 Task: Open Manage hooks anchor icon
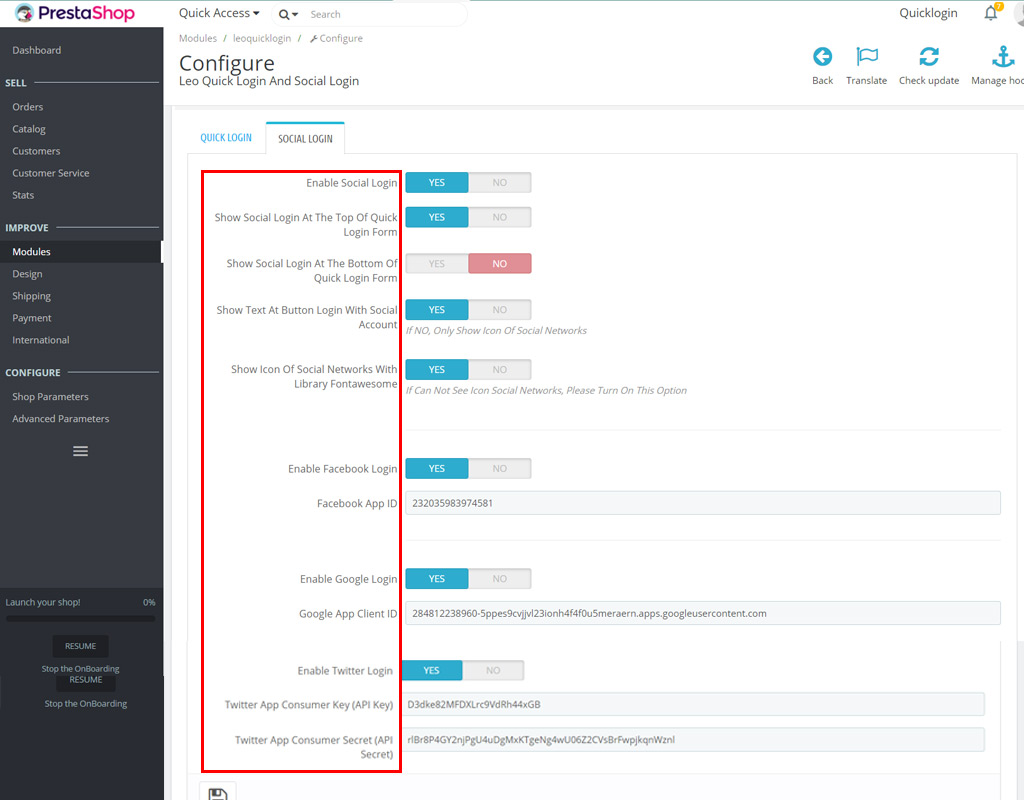(1002, 57)
